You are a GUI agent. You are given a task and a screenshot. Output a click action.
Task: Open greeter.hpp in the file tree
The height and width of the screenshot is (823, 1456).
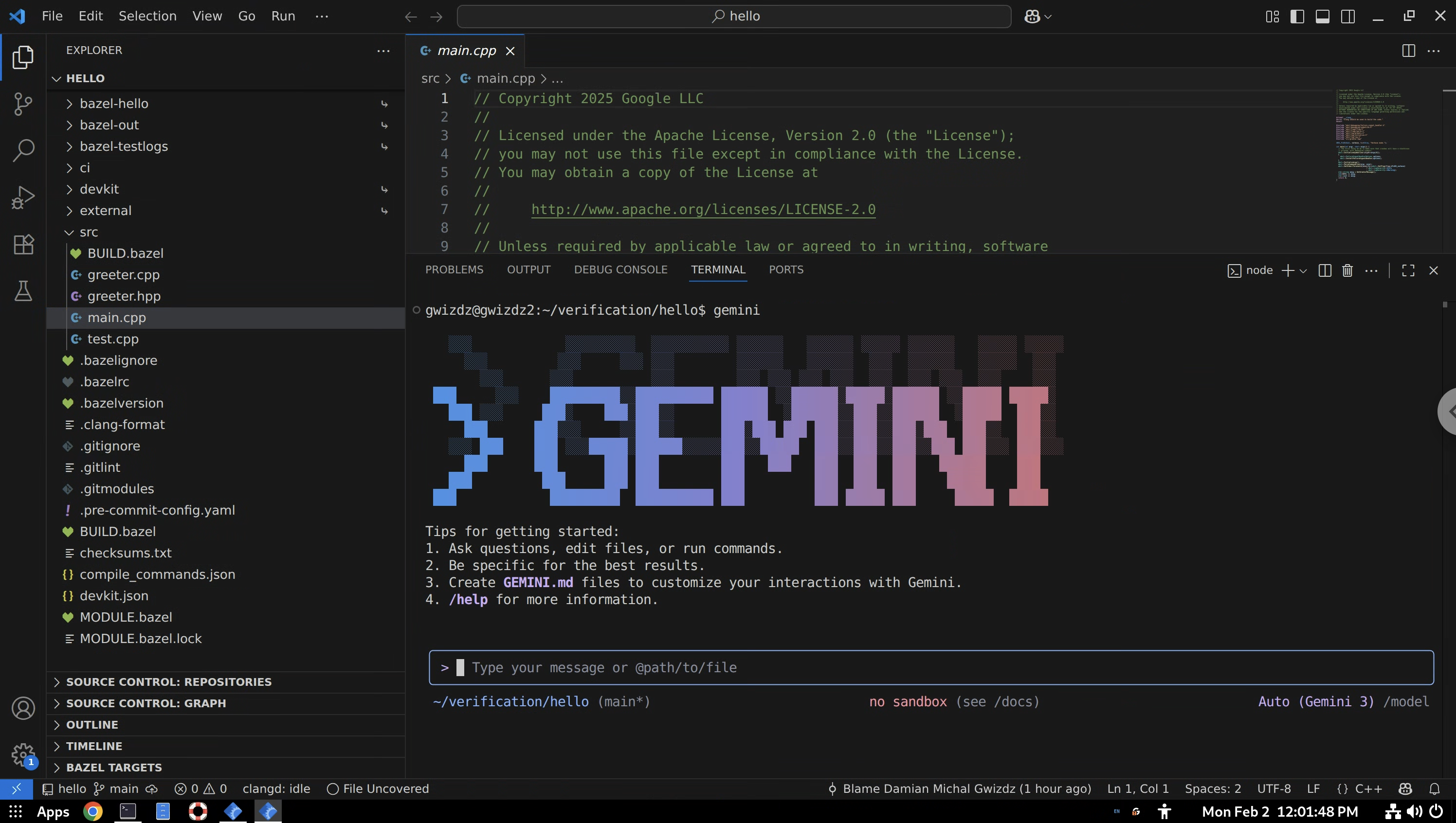tap(124, 296)
